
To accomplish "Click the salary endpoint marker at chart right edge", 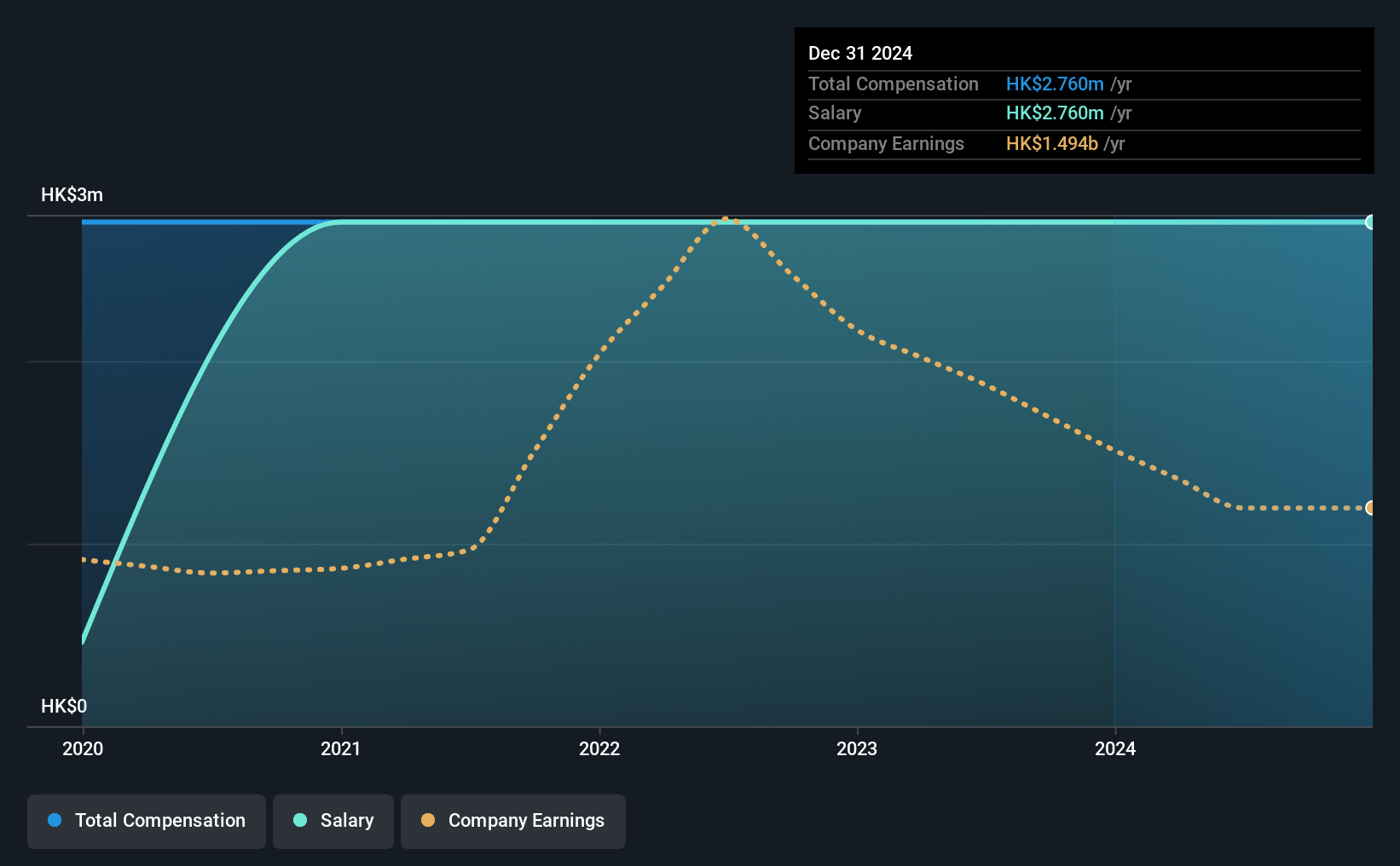I will (x=1371, y=222).
